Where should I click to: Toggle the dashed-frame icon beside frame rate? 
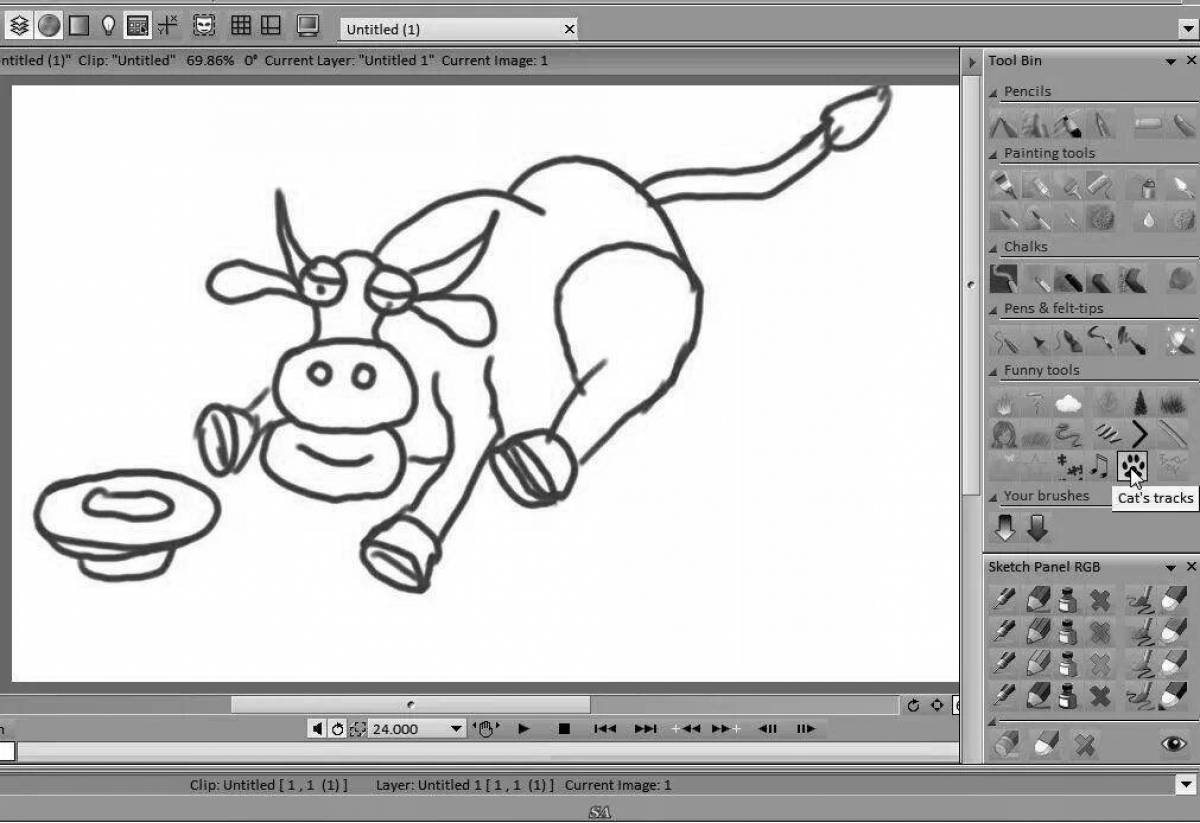click(x=357, y=729)
